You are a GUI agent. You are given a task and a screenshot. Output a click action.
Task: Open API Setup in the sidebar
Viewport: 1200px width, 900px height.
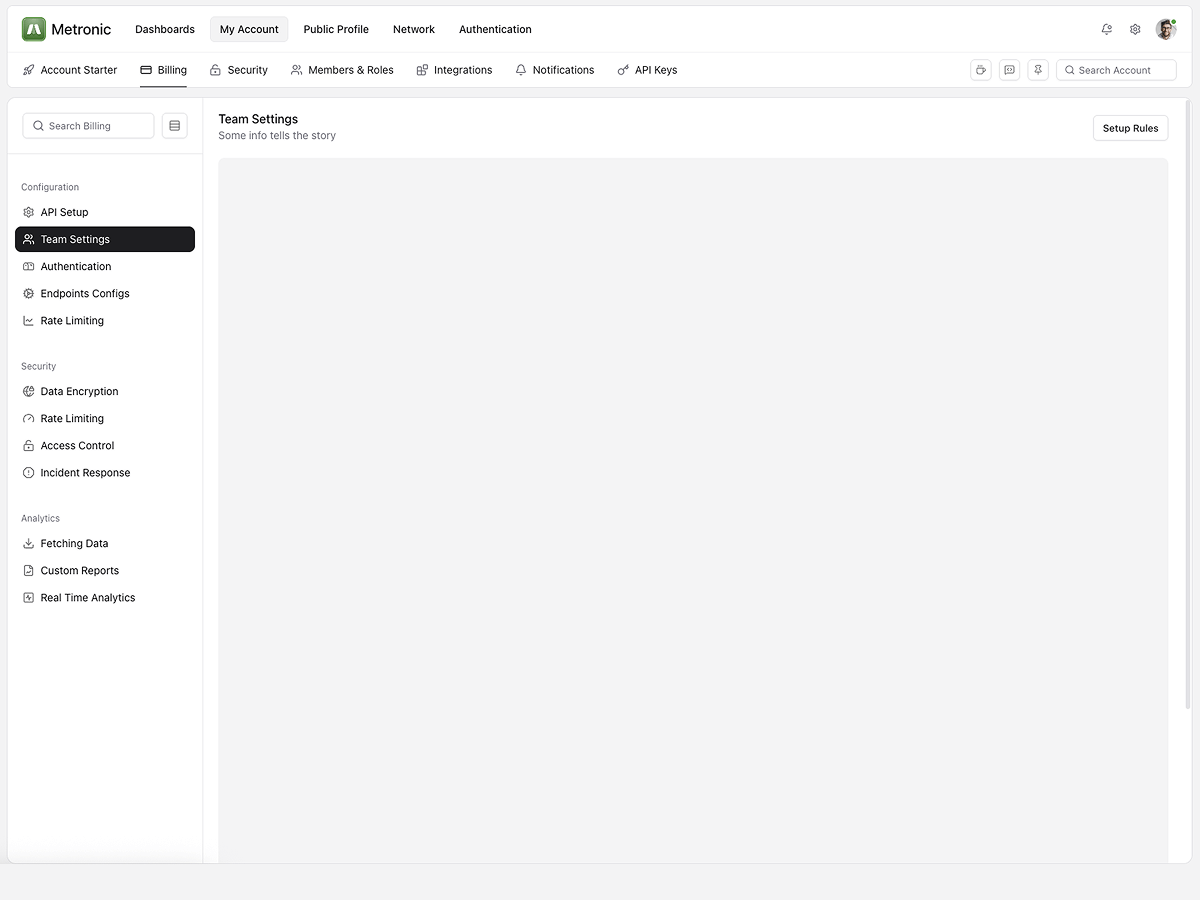(64, 212)
